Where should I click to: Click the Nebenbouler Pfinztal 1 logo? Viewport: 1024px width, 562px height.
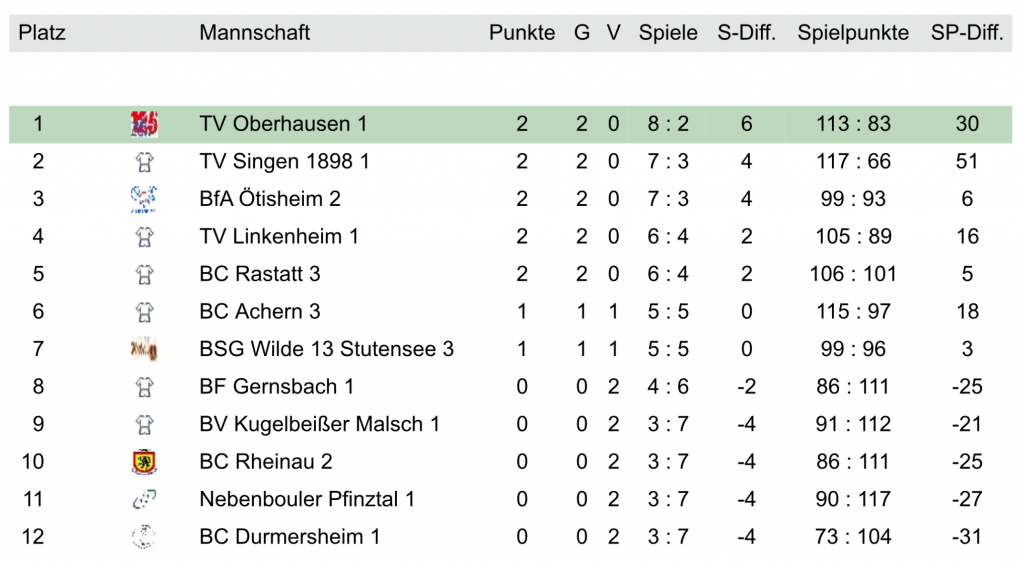[x=144, y=499]
